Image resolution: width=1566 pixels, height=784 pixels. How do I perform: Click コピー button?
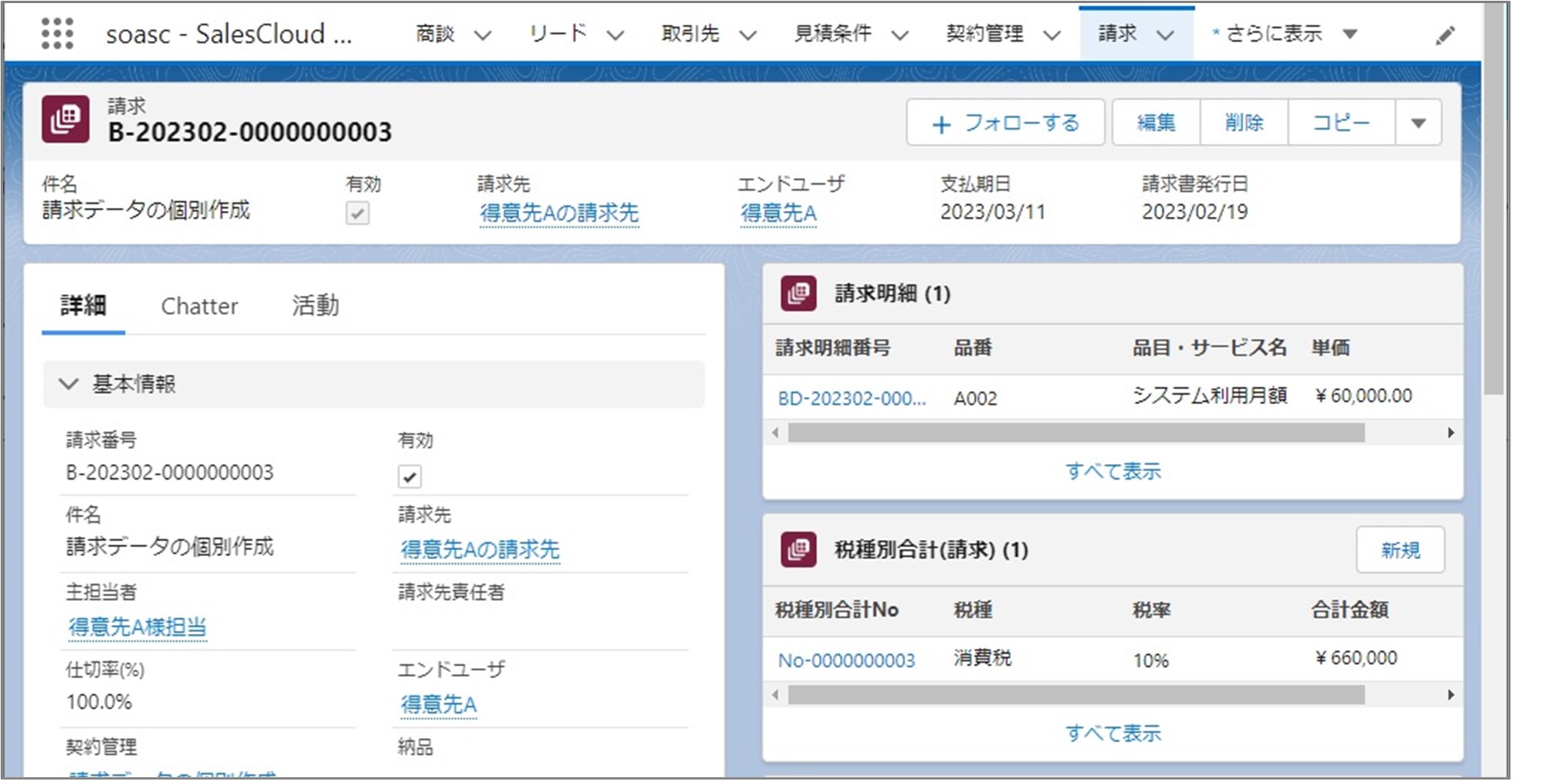click(x=1341, y=123)
